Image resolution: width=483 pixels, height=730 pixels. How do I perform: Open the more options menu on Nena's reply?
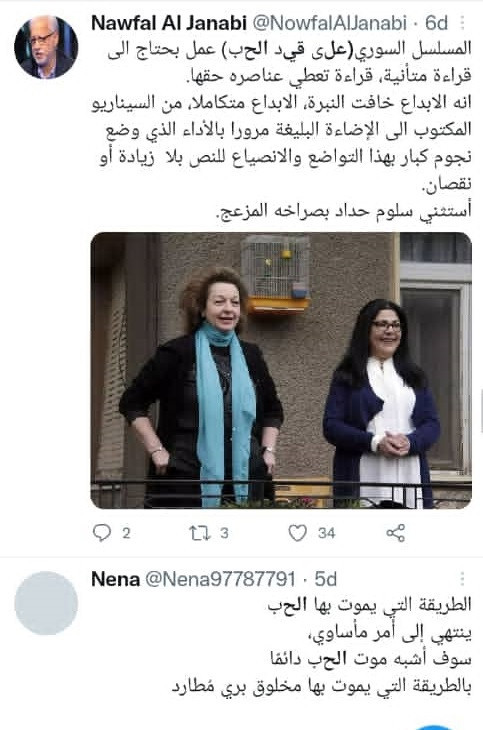[462, 579]
